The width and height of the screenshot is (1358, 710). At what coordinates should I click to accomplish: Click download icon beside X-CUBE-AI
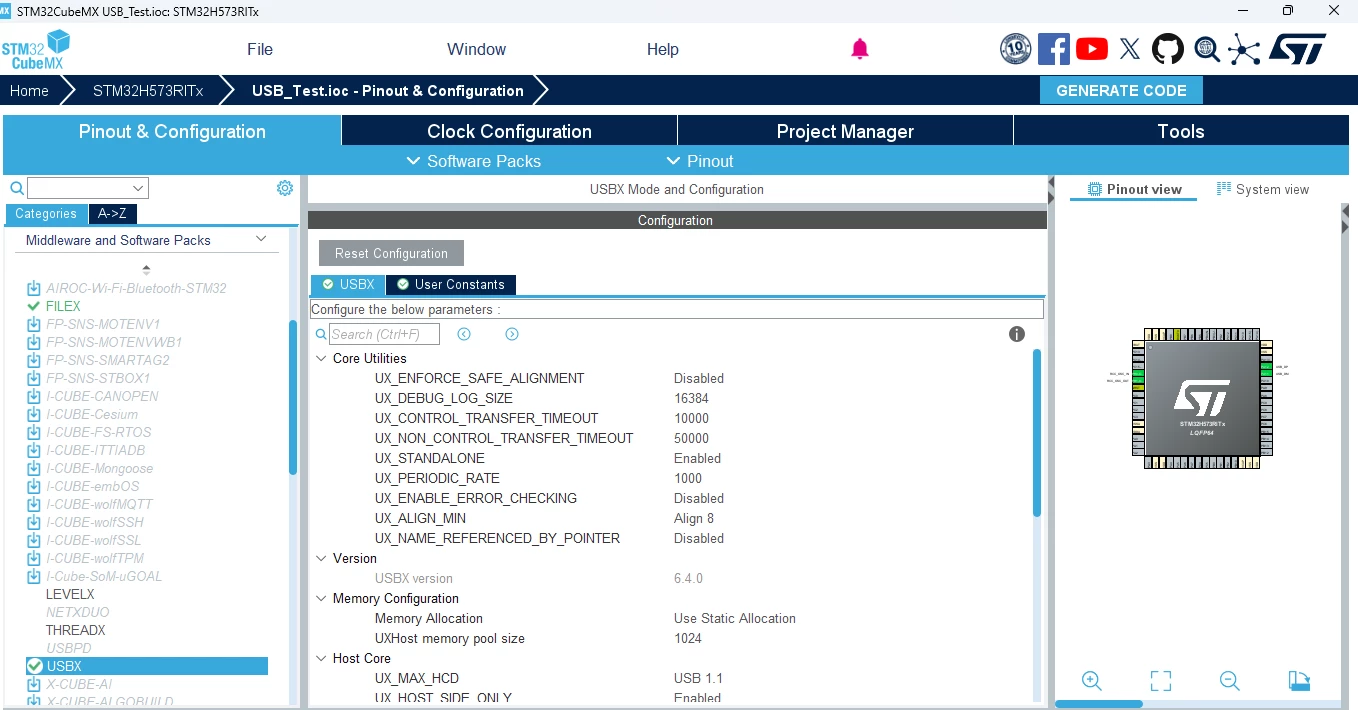pos(34,684)
